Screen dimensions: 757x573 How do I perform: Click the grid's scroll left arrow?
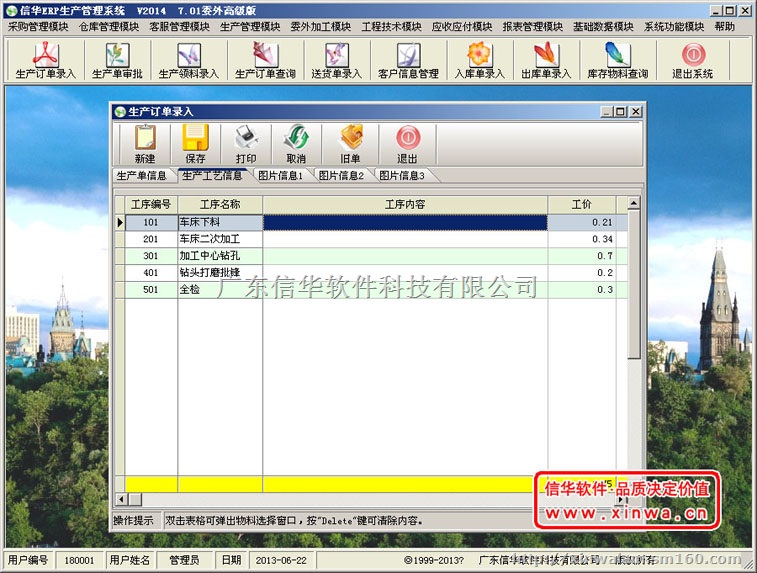pos(121,499)
